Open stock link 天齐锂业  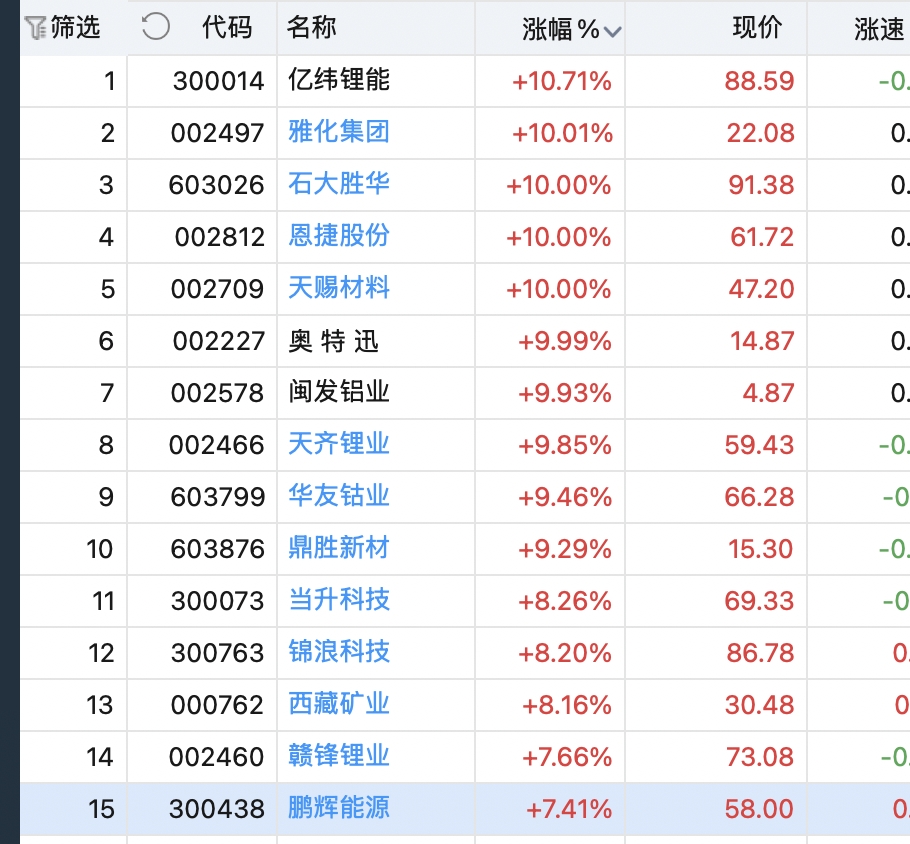pos(339,444)
